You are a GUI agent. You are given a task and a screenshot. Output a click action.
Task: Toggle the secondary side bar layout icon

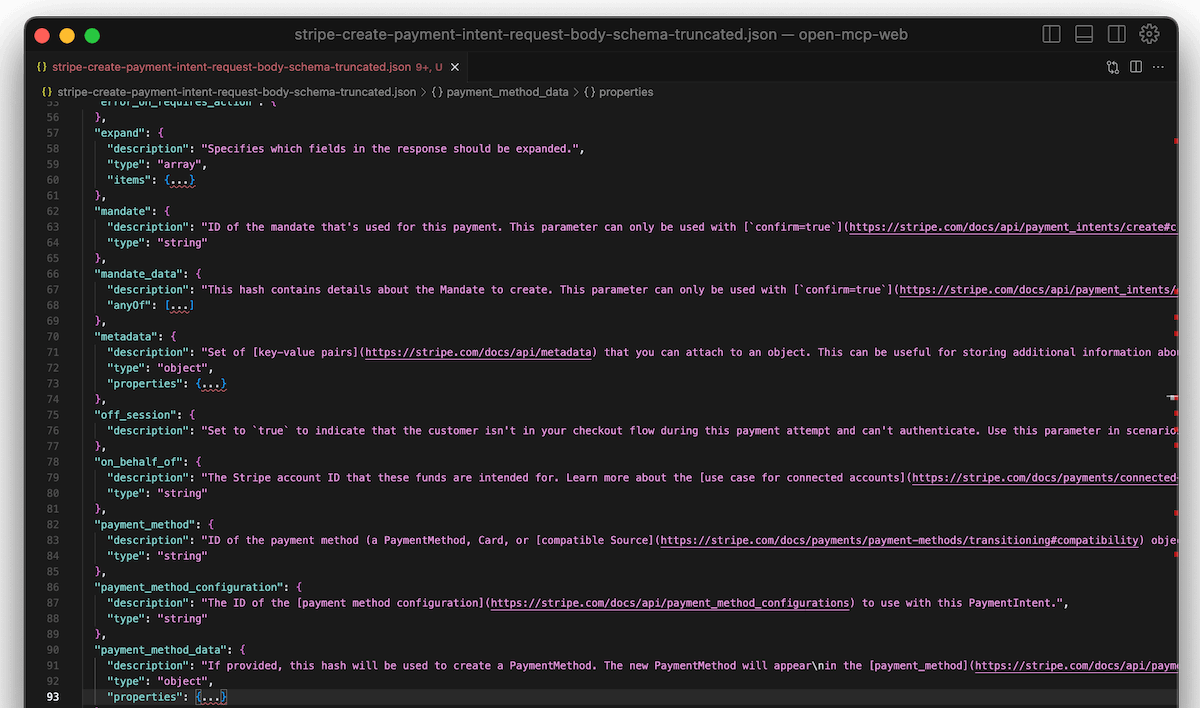pos(1117,34)
